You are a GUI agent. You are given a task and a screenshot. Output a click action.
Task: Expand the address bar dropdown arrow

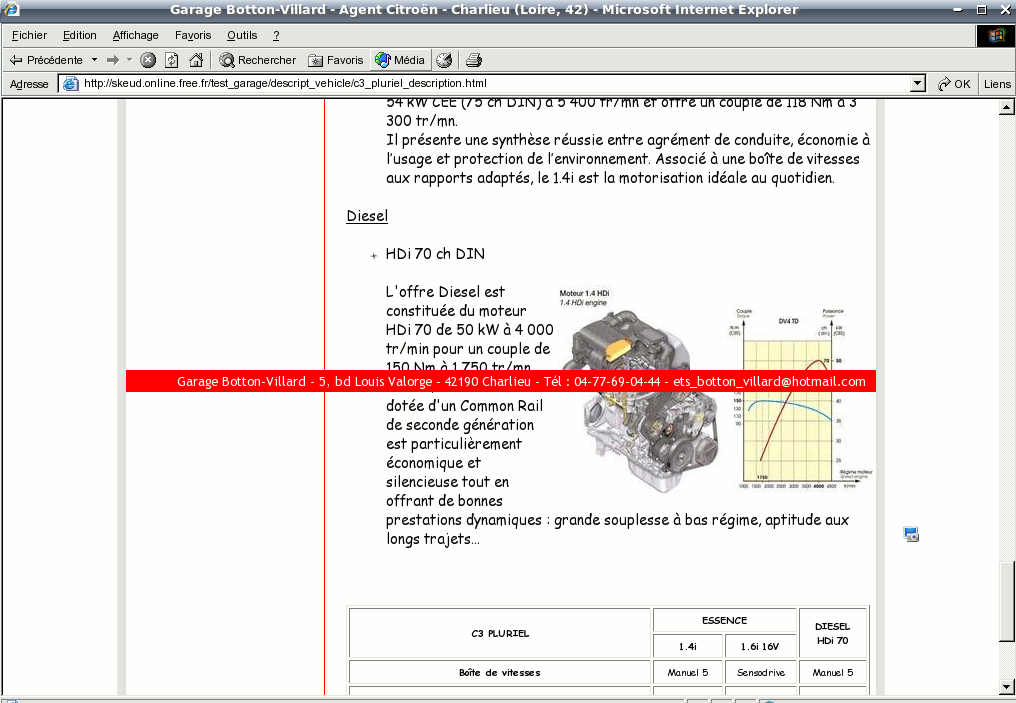[x=918, y=84]
